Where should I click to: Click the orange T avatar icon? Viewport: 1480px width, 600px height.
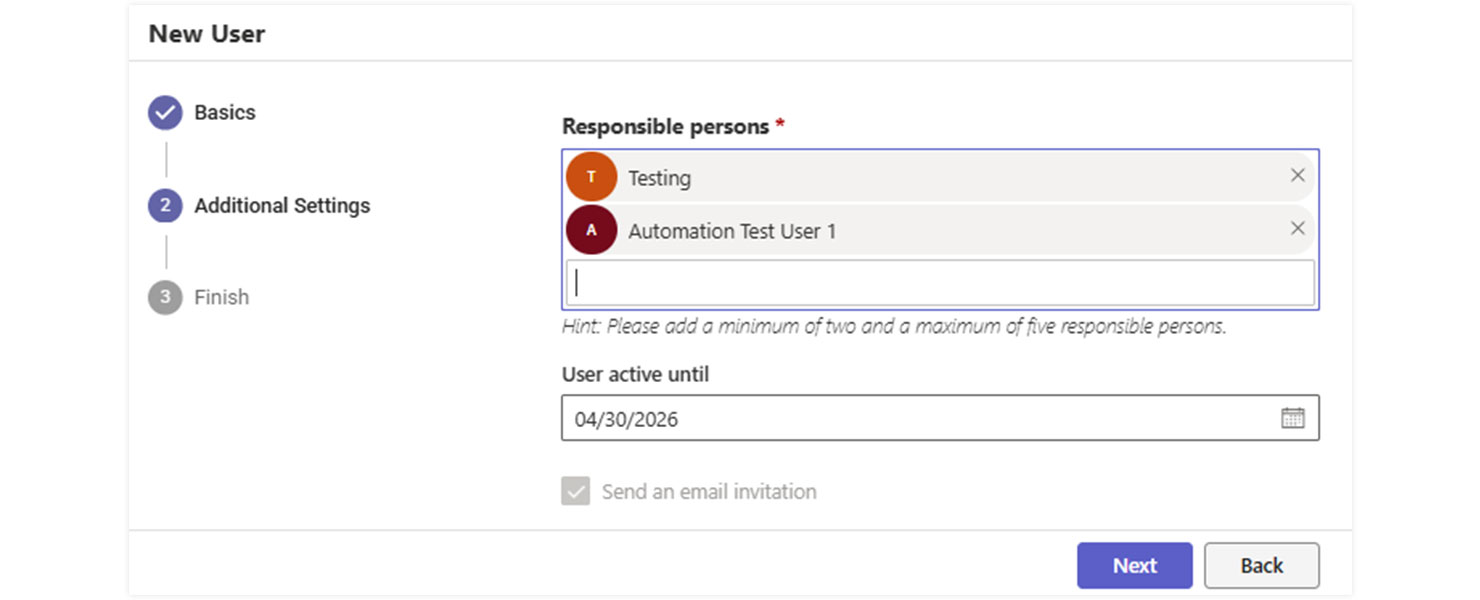coord(591,177)
